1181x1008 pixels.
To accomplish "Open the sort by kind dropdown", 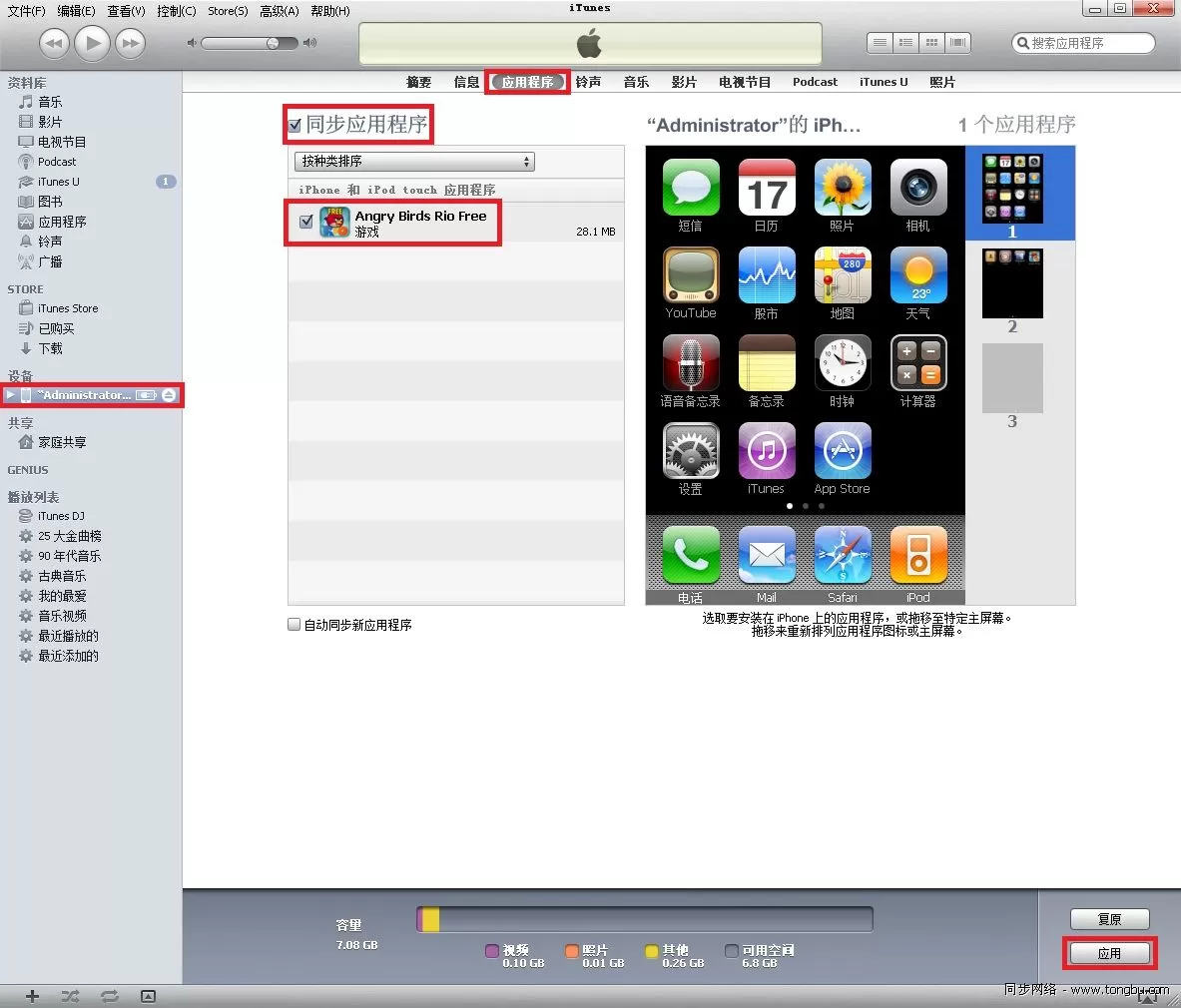I will coord(414,161).
